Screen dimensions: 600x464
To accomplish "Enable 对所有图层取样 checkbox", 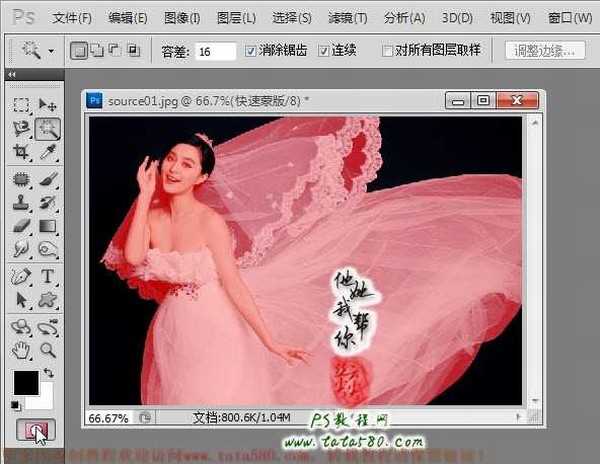I will [x=388, y=50].
